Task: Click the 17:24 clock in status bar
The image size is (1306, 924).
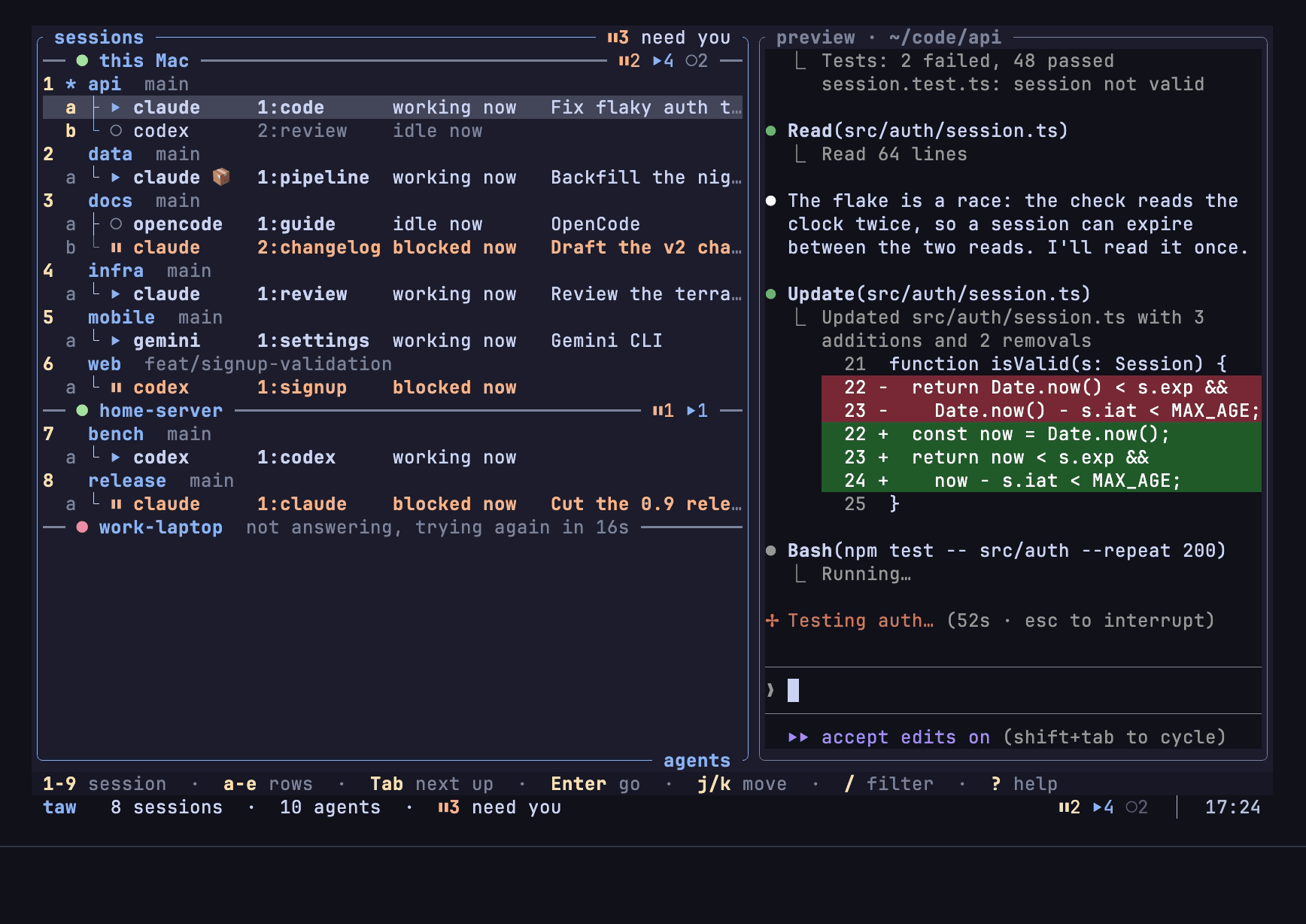Action: tap(1232, 807)
